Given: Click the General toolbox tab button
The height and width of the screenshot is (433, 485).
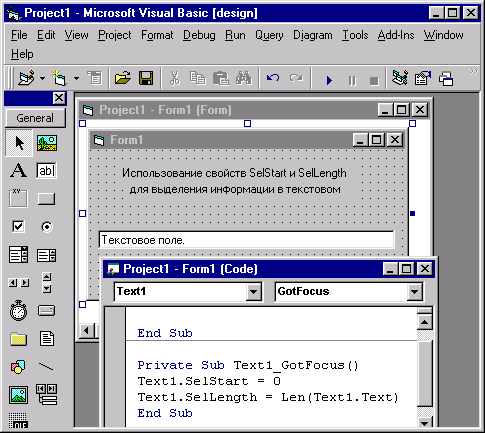Looking at the screenshot, I should pos(35,118).
